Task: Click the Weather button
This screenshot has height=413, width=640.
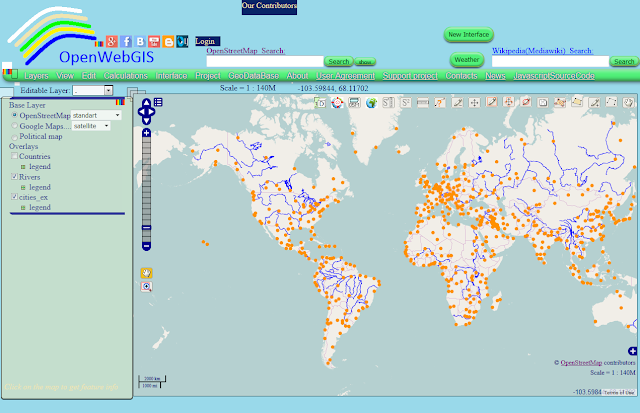Action: (x=467, y=60)
